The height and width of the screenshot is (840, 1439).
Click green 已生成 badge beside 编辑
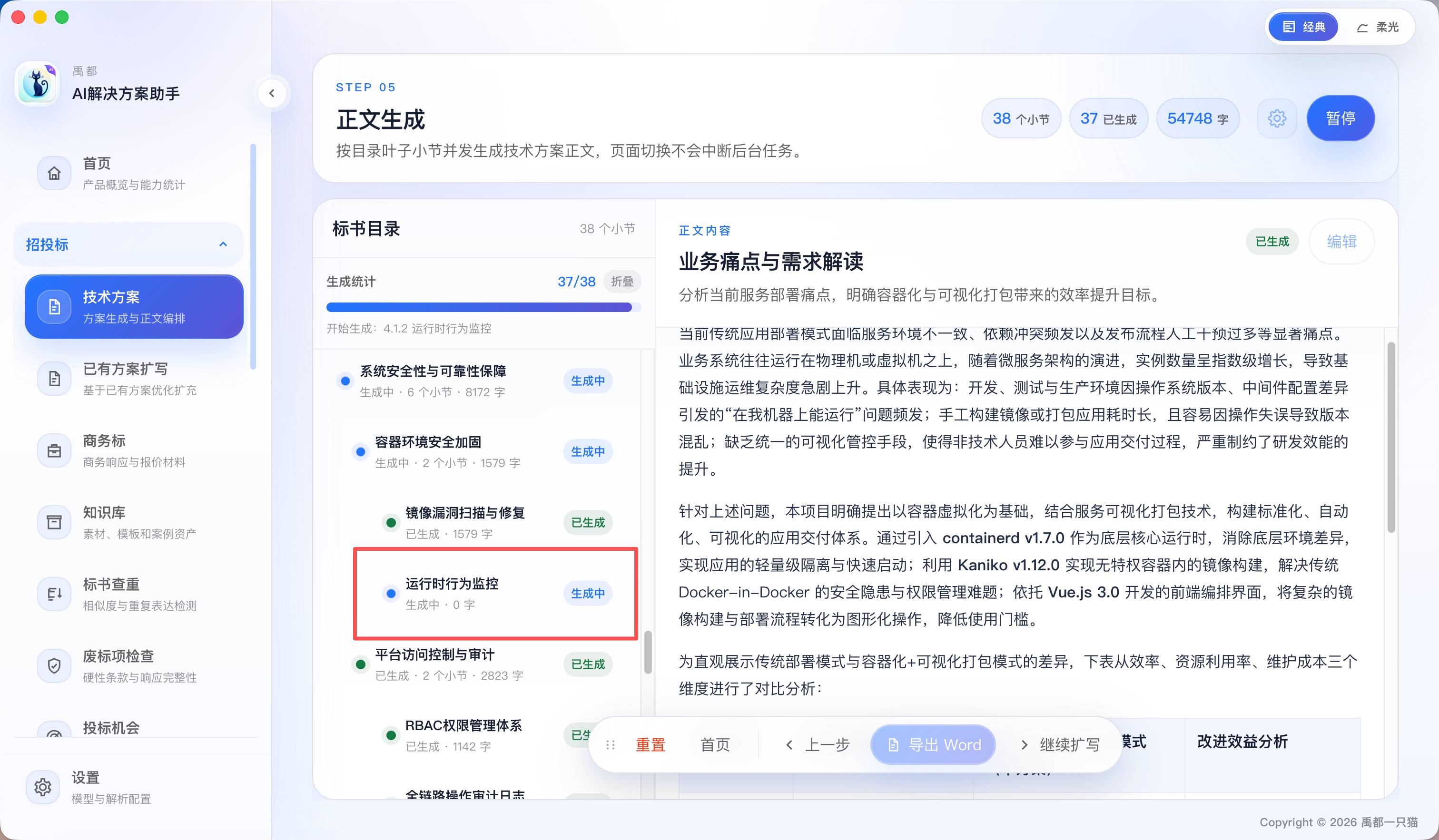(1271, 241)
